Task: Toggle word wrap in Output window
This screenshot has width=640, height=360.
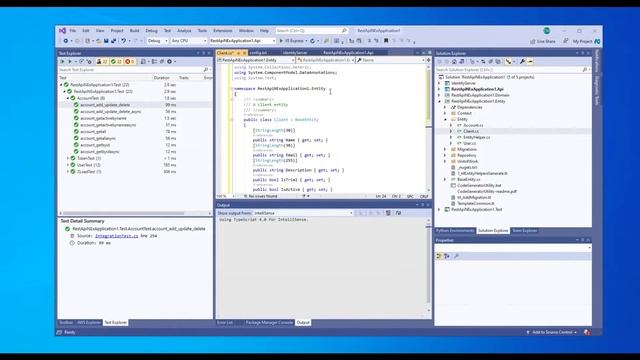Action: pyautogui.click(x=398, y=213)
